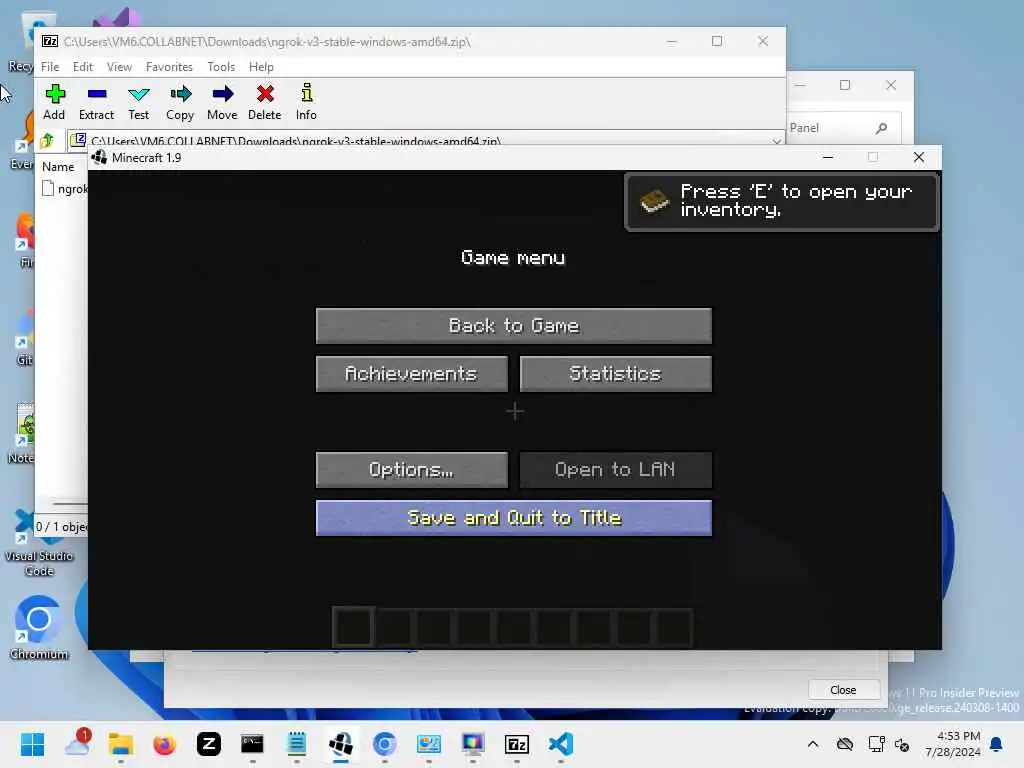Viewport: 1024px width, 768px height.
Task: Click the cloud sync tray icon
Action: click(x=845, y=744)
